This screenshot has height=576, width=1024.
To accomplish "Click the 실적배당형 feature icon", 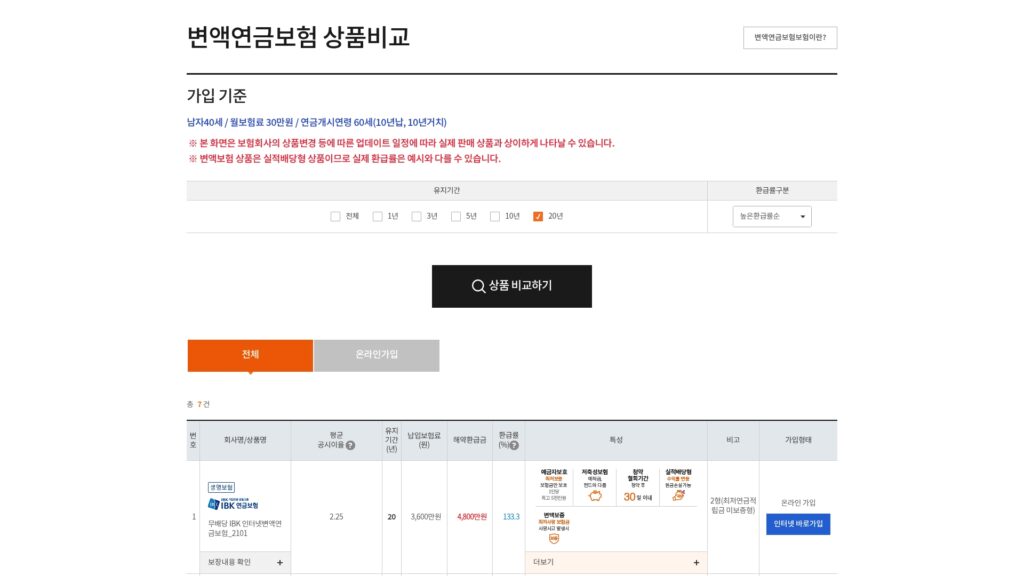I will [679, 494].
